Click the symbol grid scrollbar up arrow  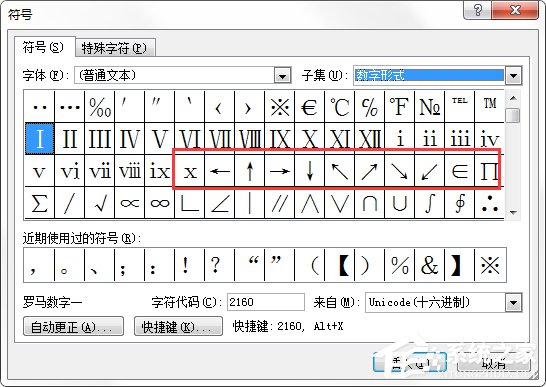(x=513, y=98)
